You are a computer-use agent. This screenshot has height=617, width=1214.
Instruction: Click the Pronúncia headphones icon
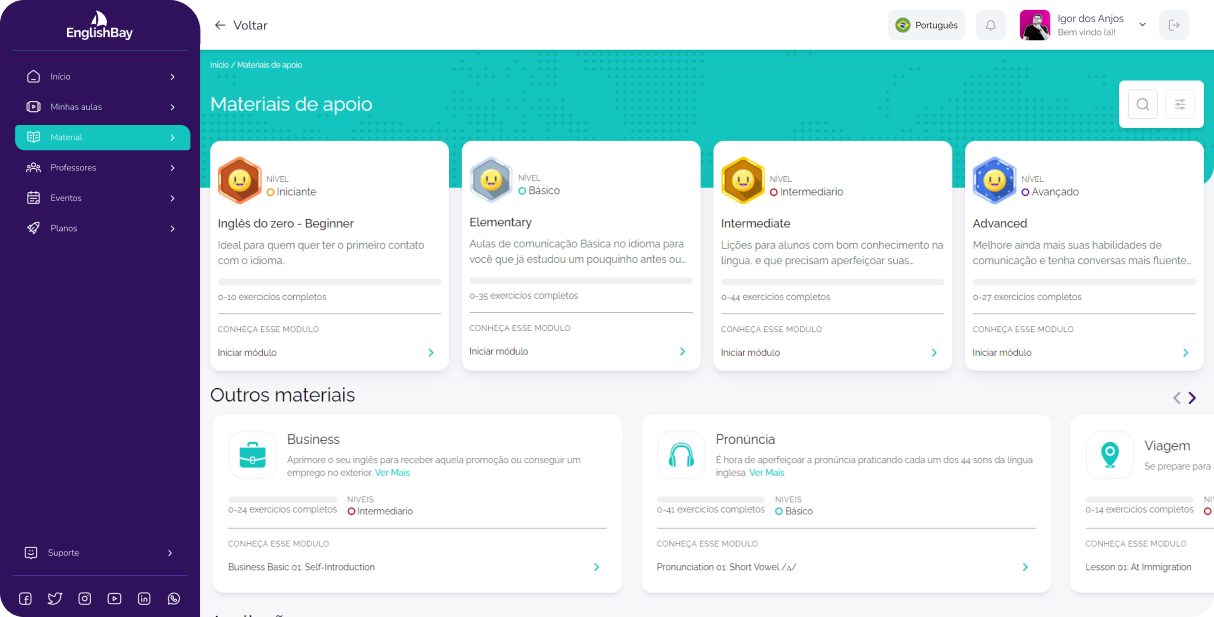tap(681, 455)
